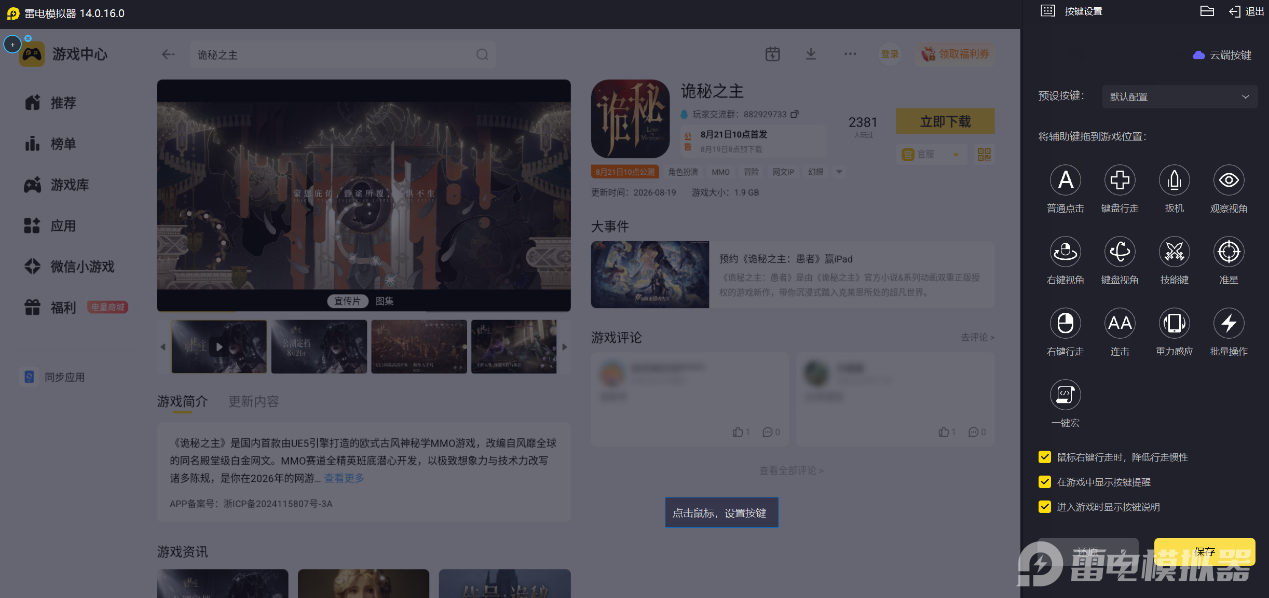Toggle 鼠标右键行走时,降低行走惯性 checkbox
1269x598 pixels.
(1045, 457)
